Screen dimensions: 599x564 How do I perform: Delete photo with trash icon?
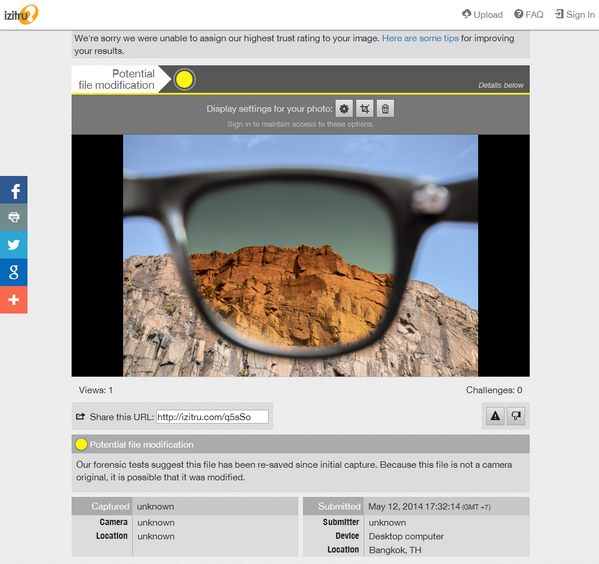pos(385,109)
